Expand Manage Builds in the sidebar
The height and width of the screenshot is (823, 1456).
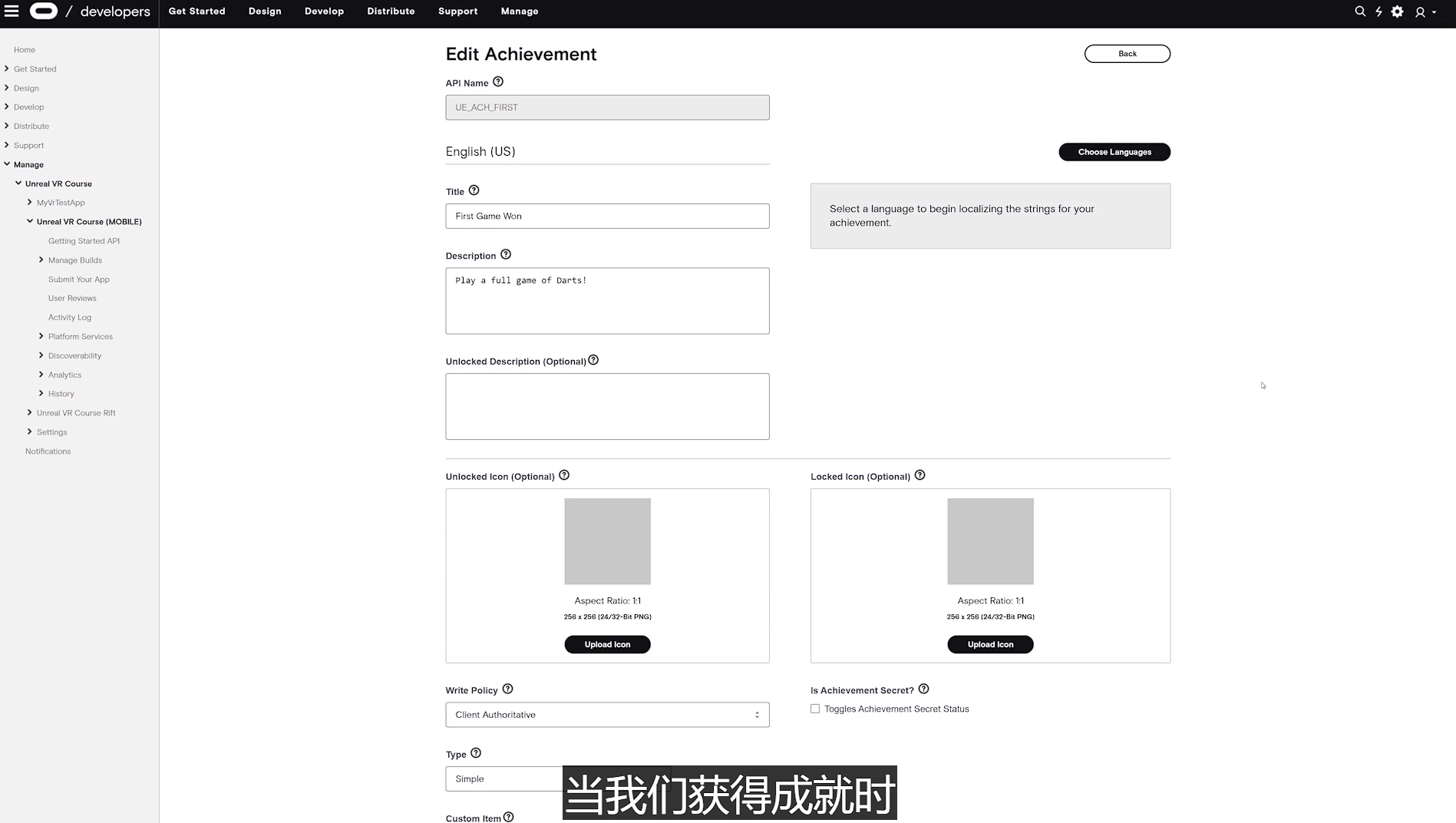41,259
